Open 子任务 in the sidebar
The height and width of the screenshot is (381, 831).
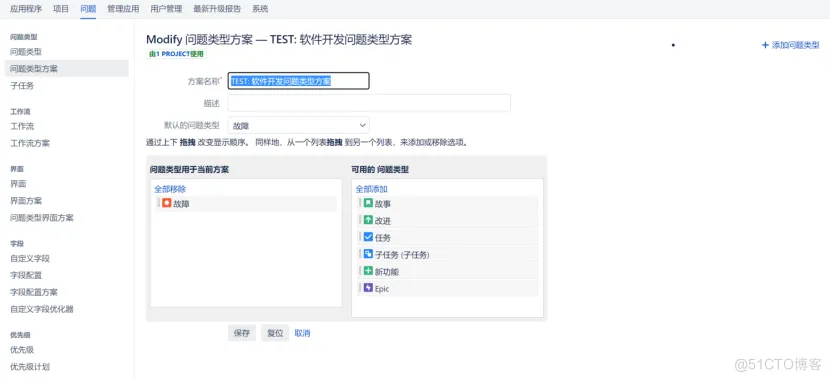pyautogui.click(x=22, y=86)
